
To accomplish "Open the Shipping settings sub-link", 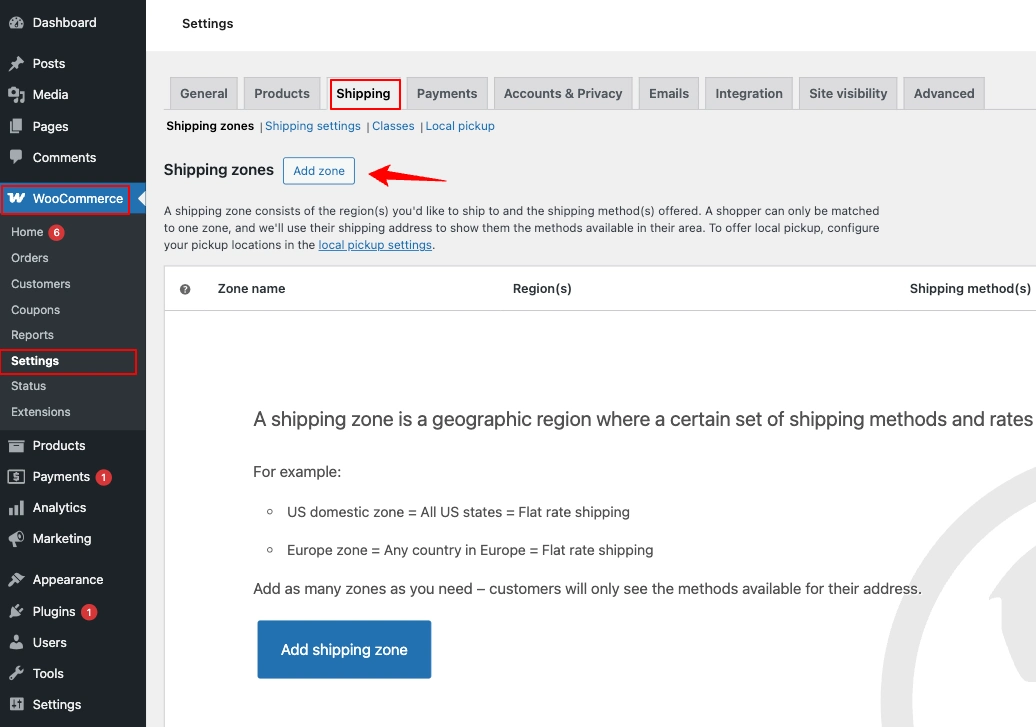I will point(313,126).
